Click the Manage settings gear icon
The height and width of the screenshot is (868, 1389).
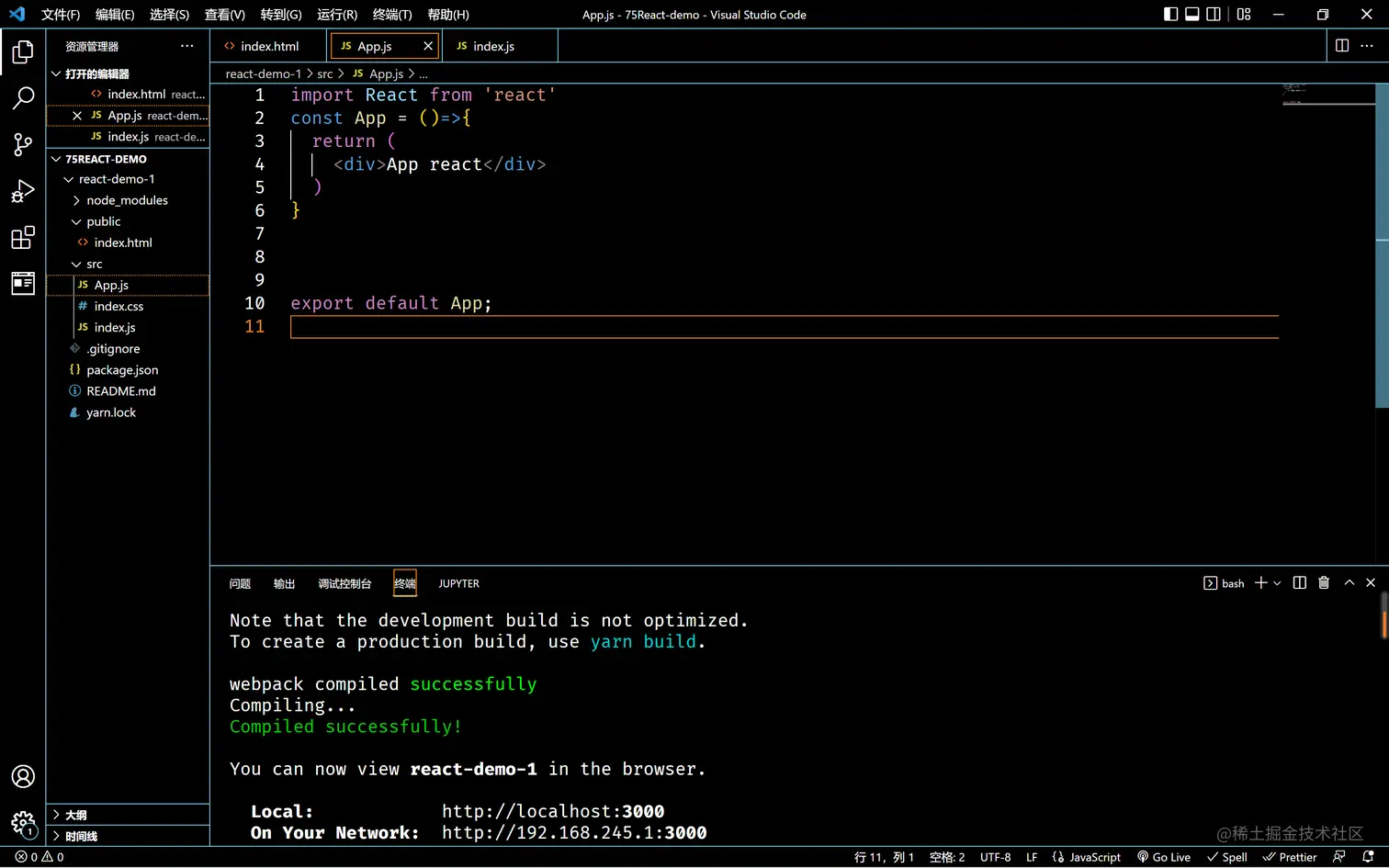(23, 822)
